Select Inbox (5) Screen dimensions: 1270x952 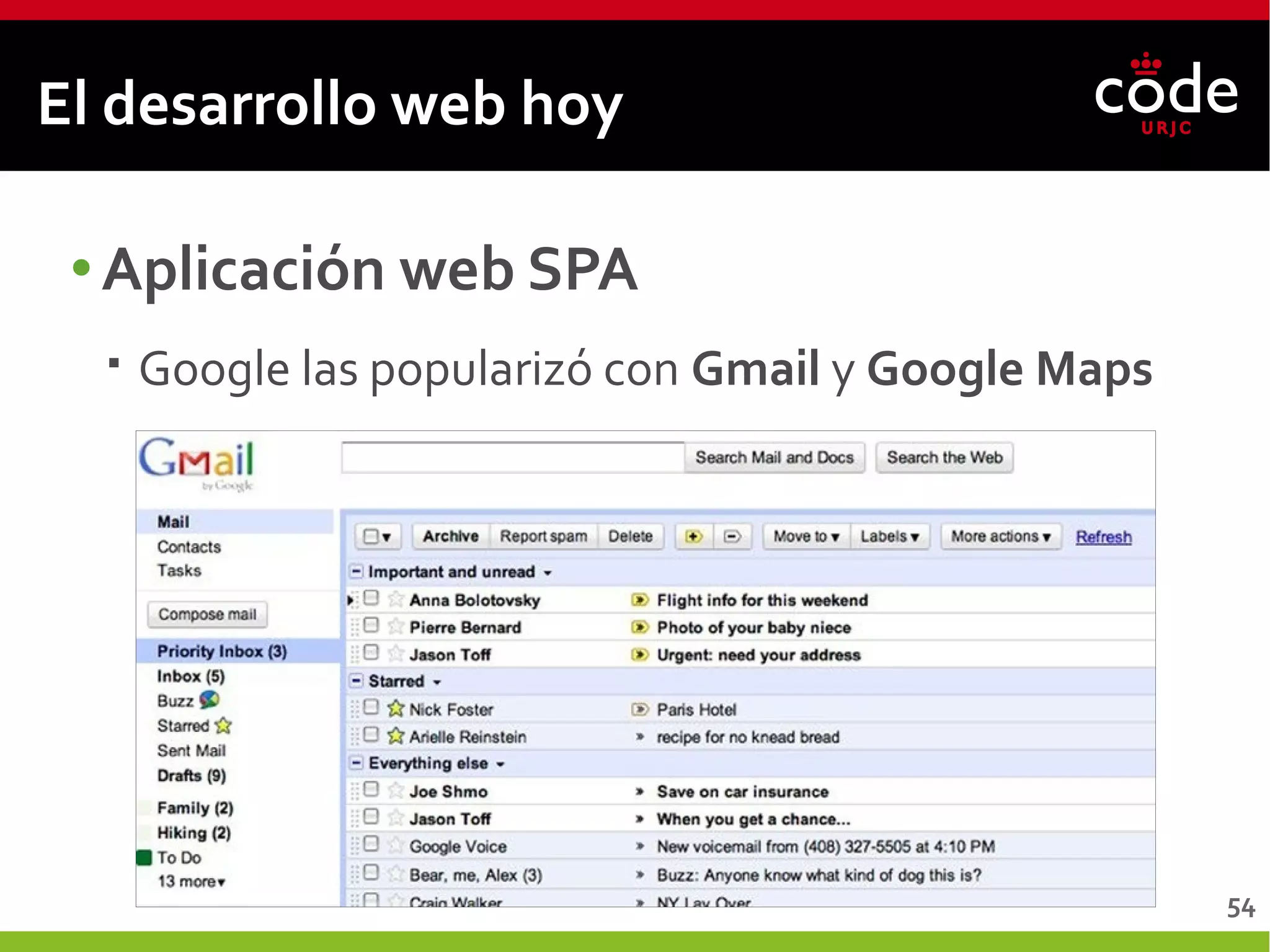pos(191,676)
